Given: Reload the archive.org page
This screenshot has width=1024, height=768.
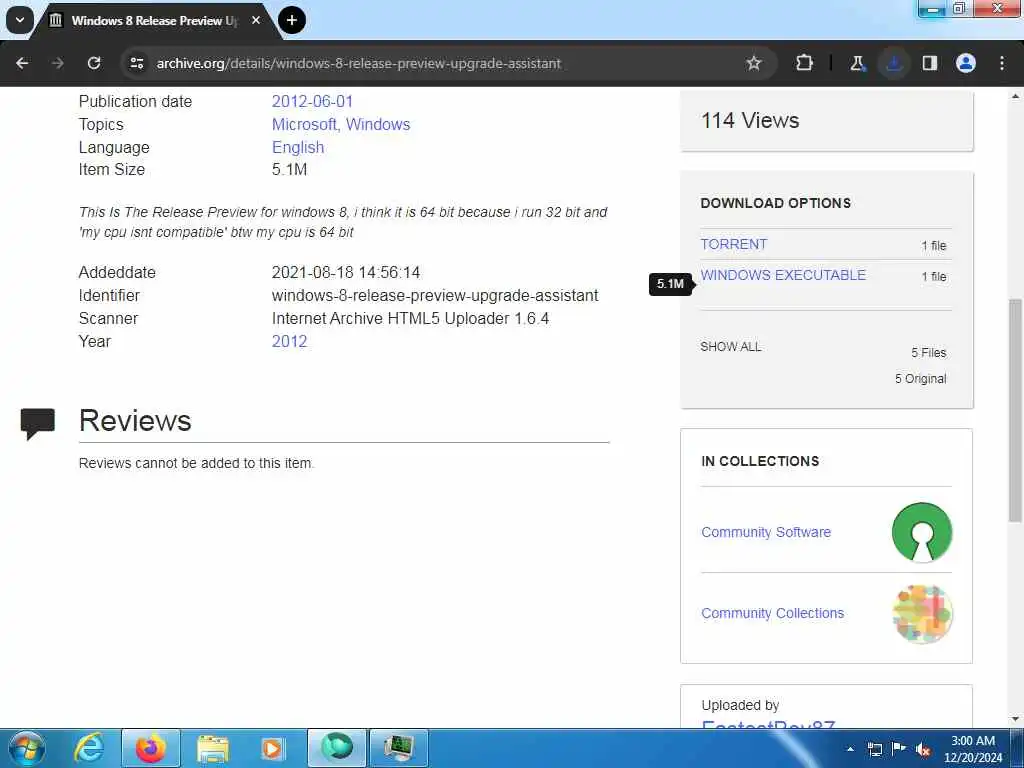Looking at the screenshot, I should pyautogui.click(x=94, y=63).
